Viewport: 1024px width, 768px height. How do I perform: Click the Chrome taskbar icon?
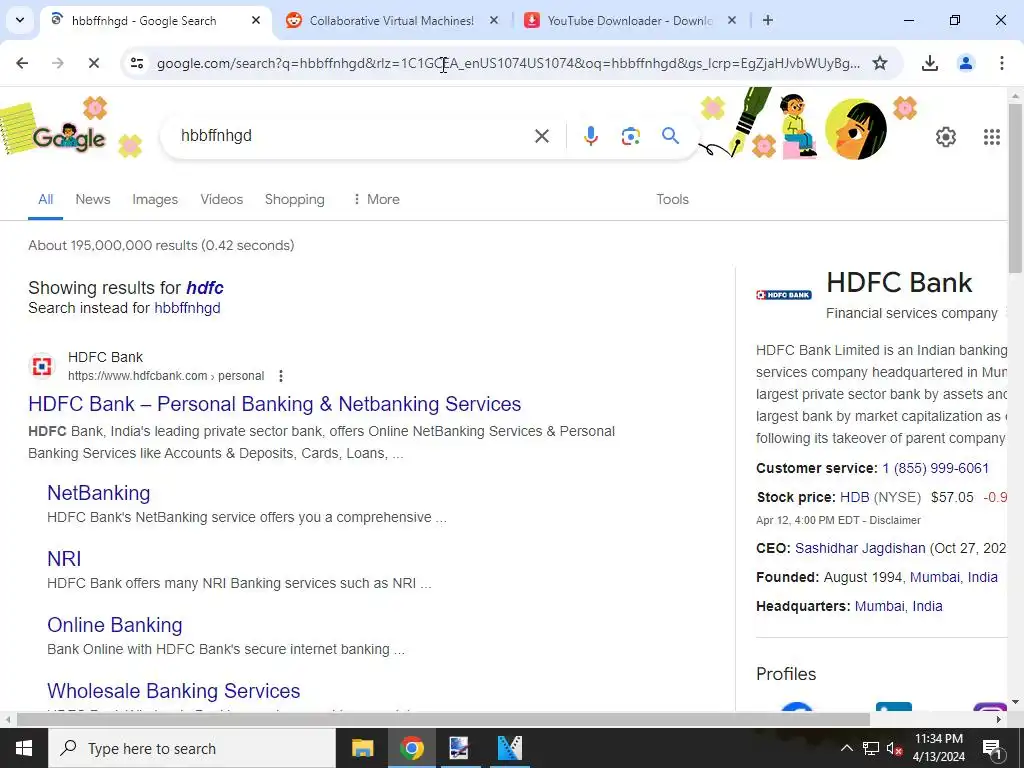(x=411, y=748)
